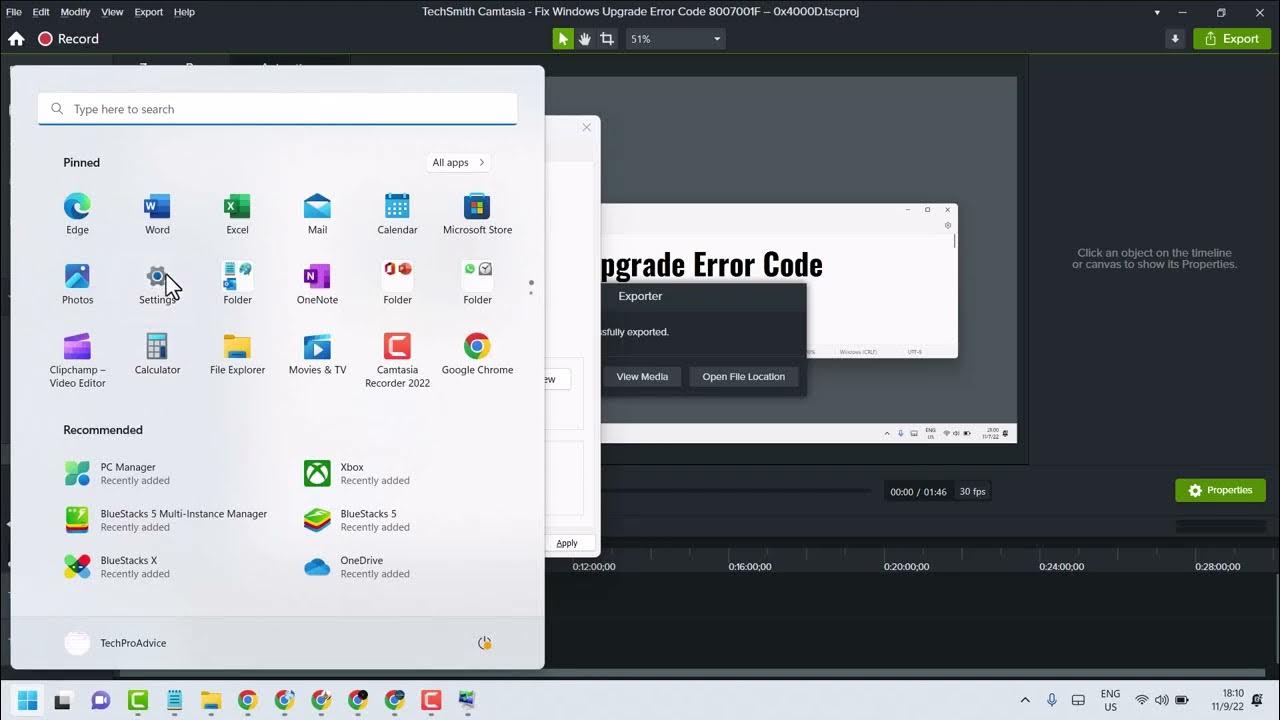
Task: Start a recording with Record button
Action: tap(68, 39)
